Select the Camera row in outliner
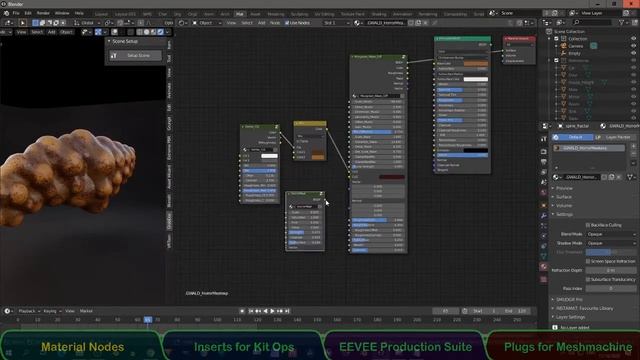640x360 pixels. [x=576, y=46]
